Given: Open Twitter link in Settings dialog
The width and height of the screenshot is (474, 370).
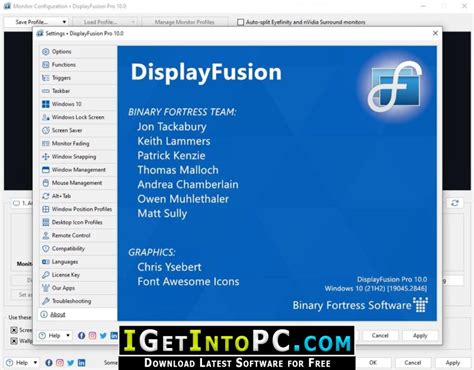Looking at the screenshot, I should (103, 336).
